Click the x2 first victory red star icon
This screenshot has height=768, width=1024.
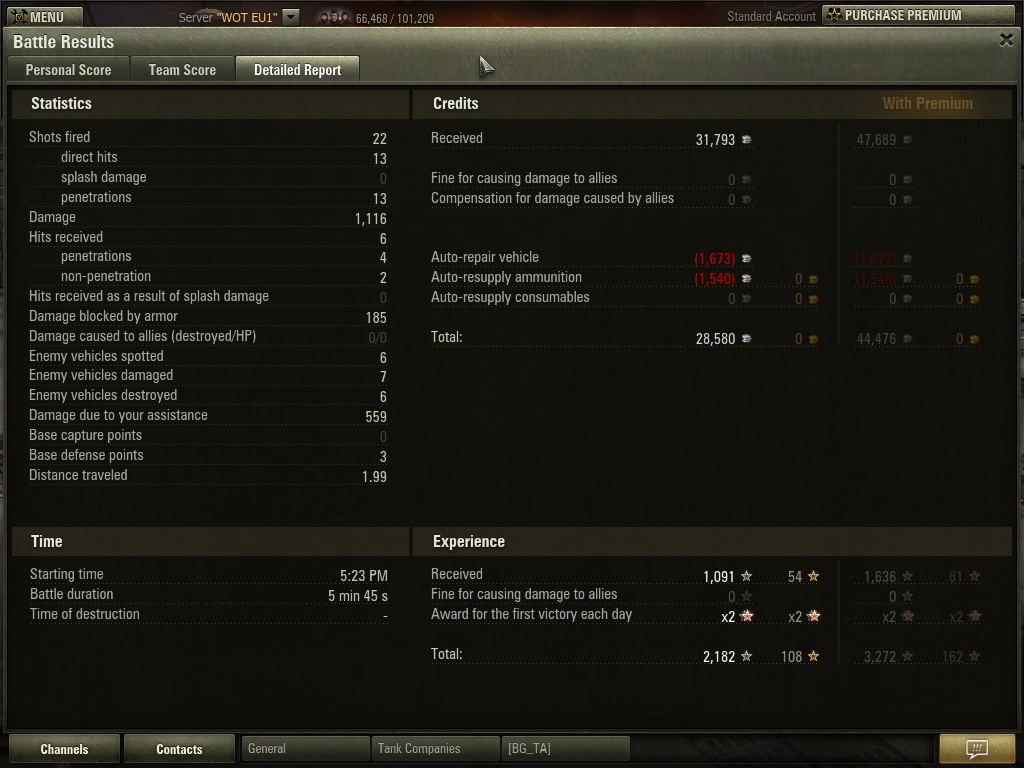pyautogui.click(x=747, y=616)
